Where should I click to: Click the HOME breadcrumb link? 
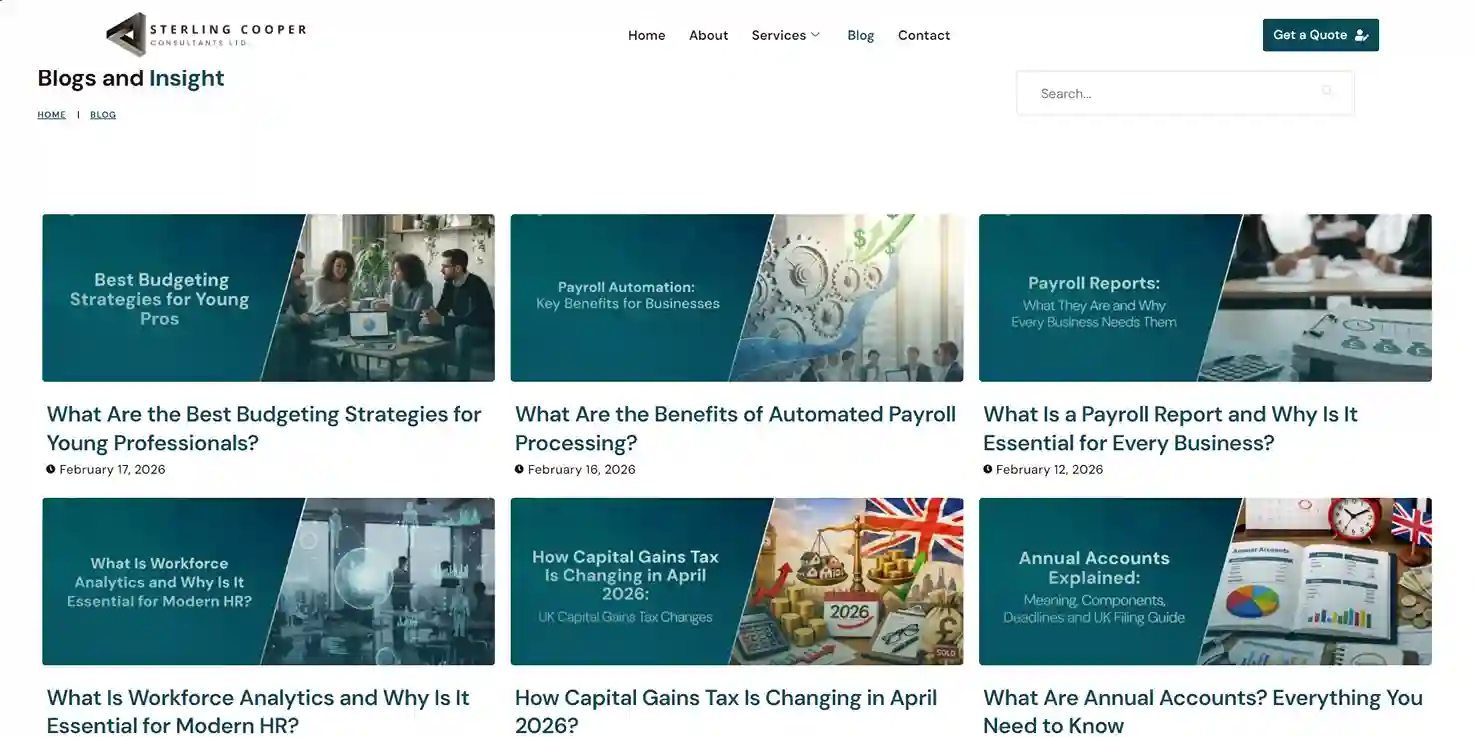[51, 115]
